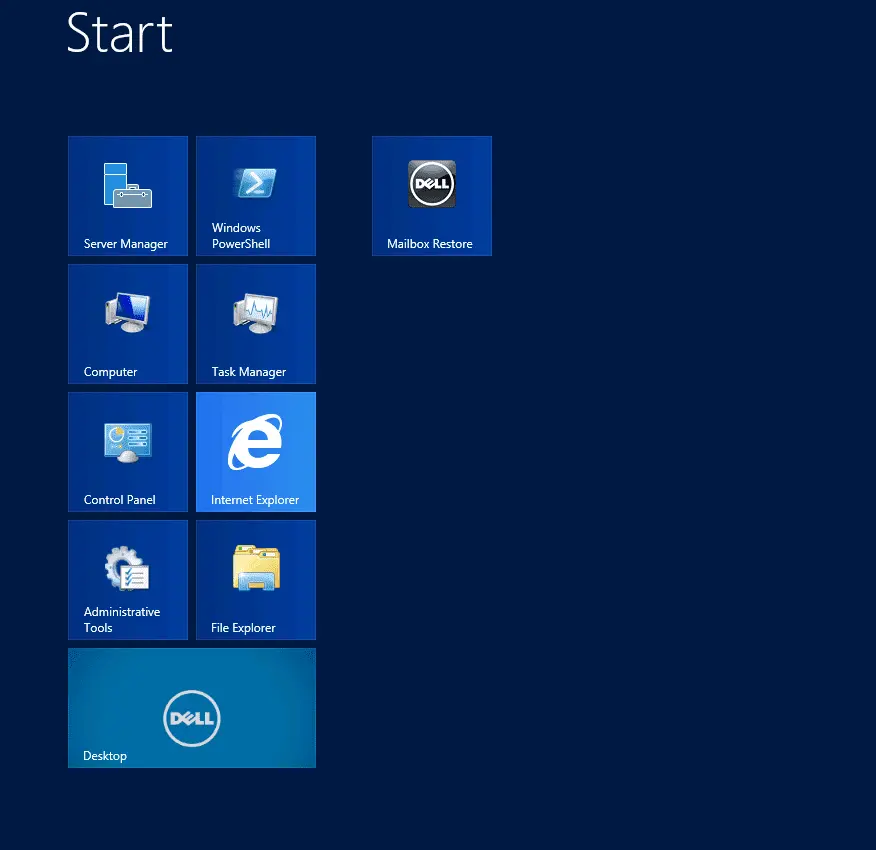Open Computer using the monitor icon

128,312
